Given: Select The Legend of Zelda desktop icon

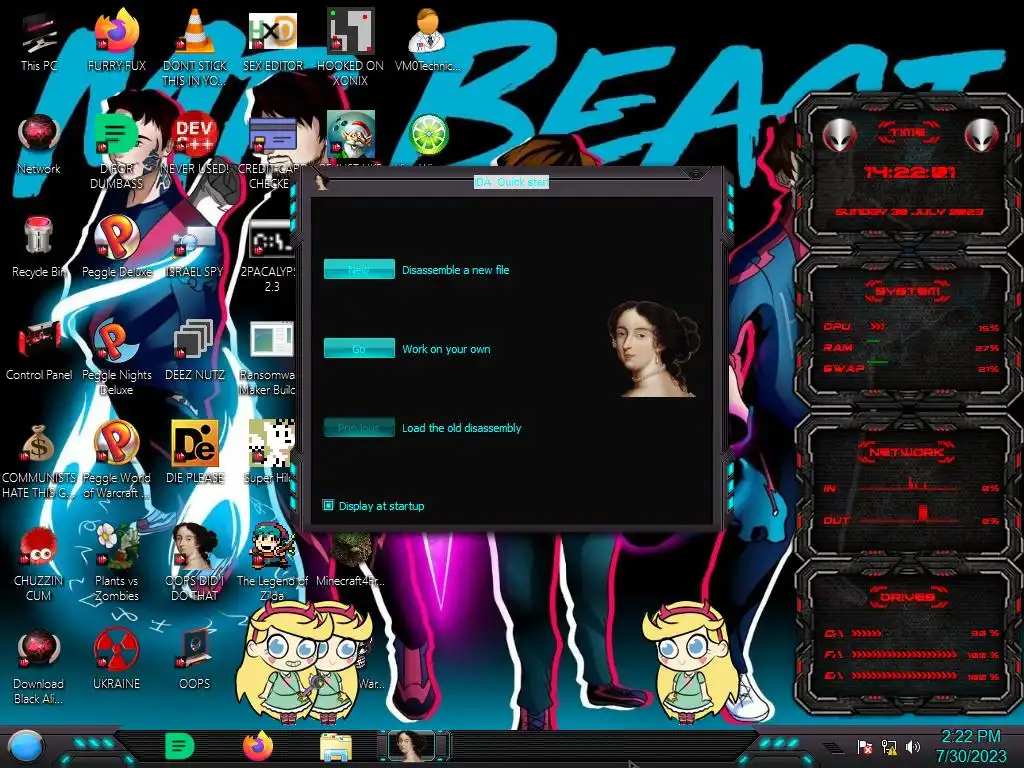Looking at the screenshot, I should coord(272,563).
